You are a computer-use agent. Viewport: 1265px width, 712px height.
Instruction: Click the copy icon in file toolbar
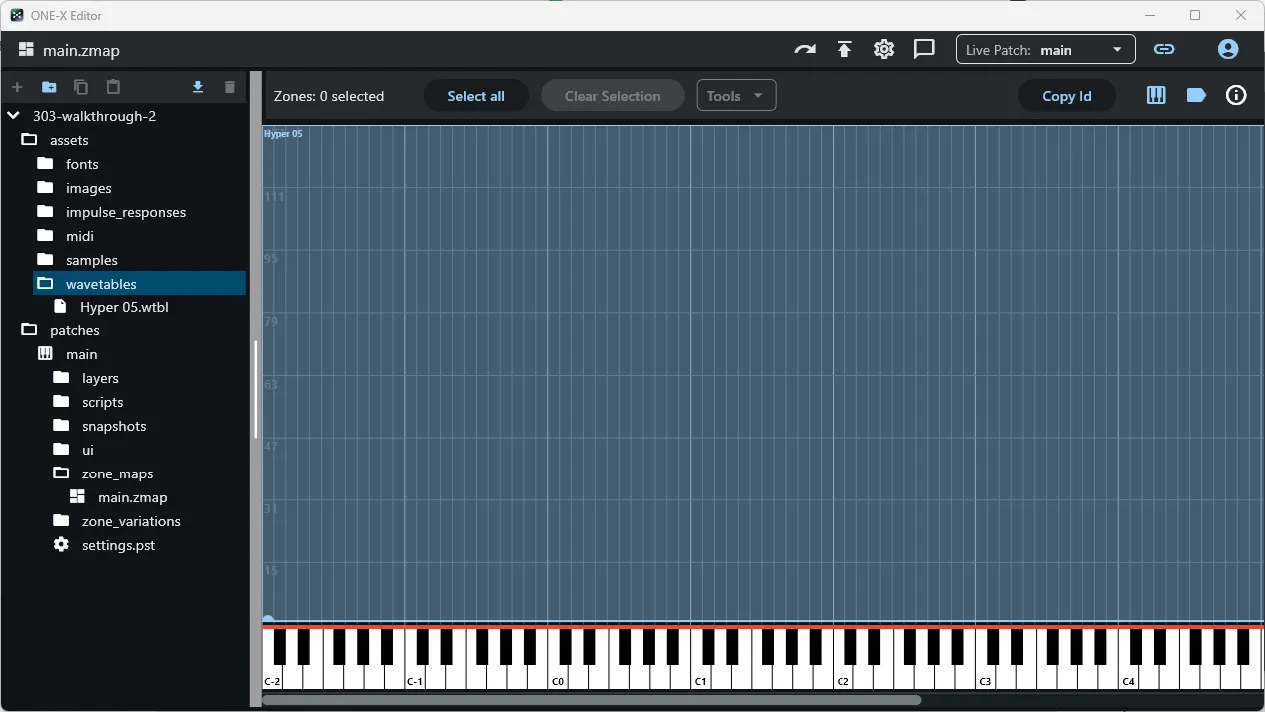pyautogui.click(x=81, y=87)
